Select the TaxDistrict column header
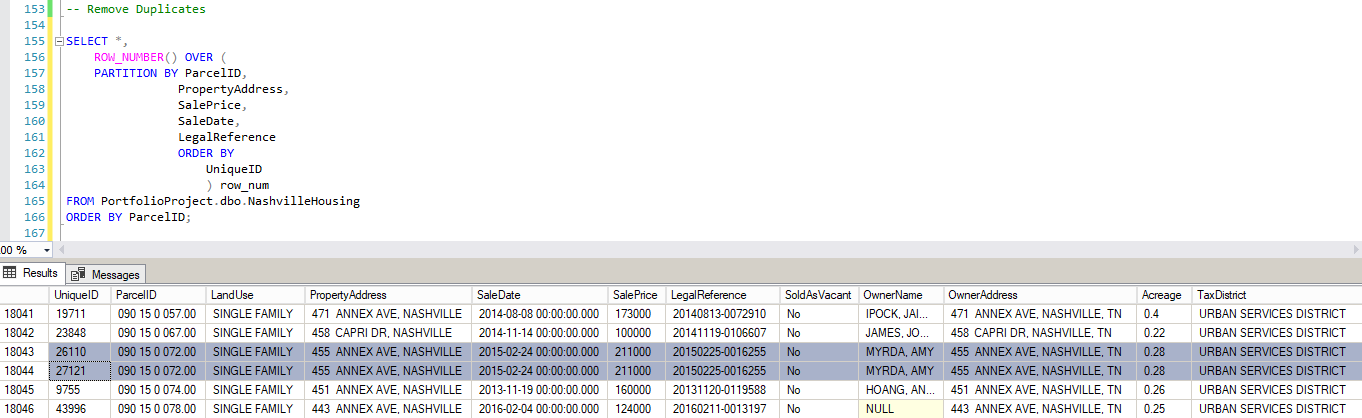Viewport: 1362px width, 418px height. [1222, 295]
